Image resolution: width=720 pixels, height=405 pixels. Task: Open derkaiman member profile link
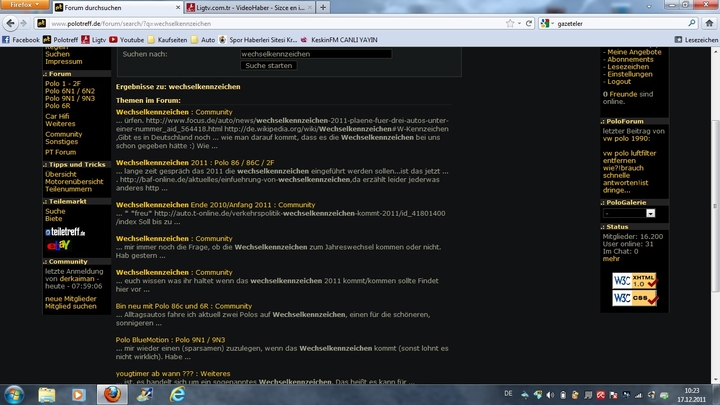point(77,279)
